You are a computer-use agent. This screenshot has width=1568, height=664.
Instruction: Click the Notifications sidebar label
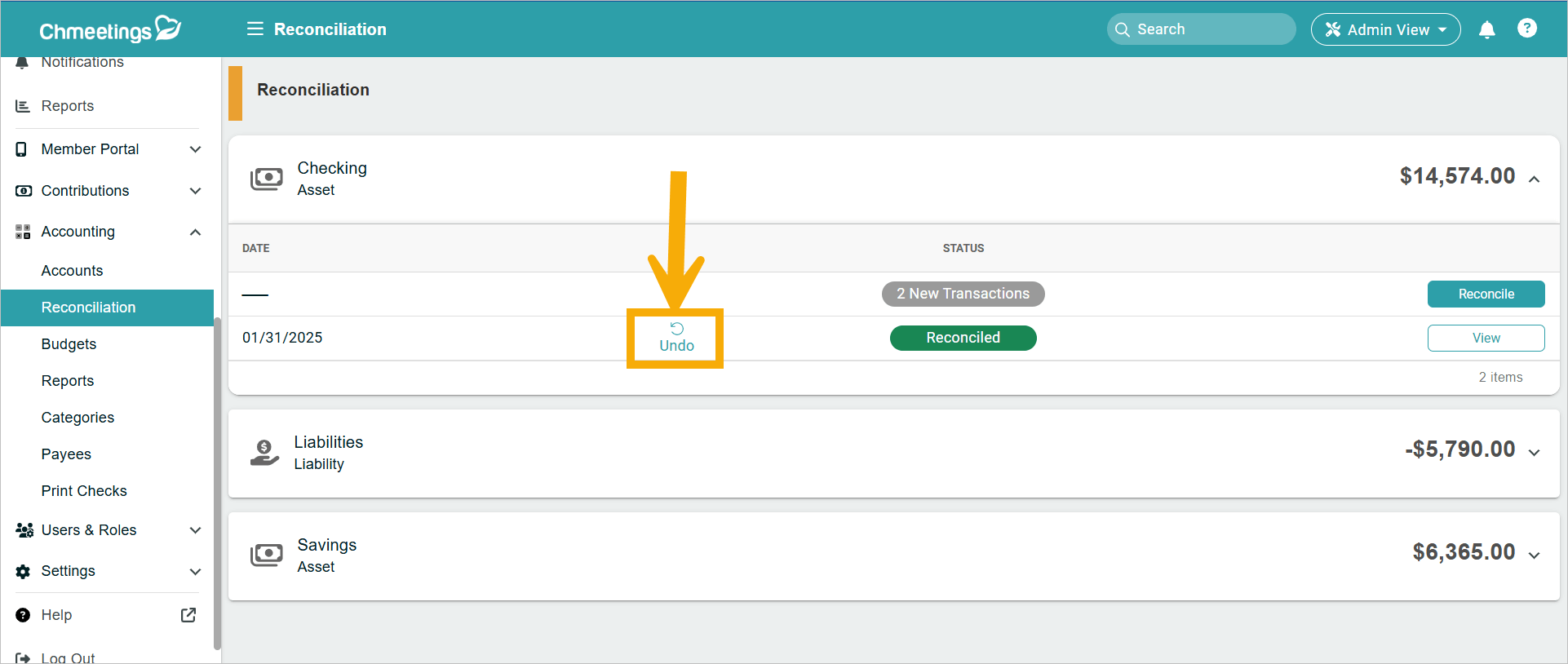click(82, 63)
